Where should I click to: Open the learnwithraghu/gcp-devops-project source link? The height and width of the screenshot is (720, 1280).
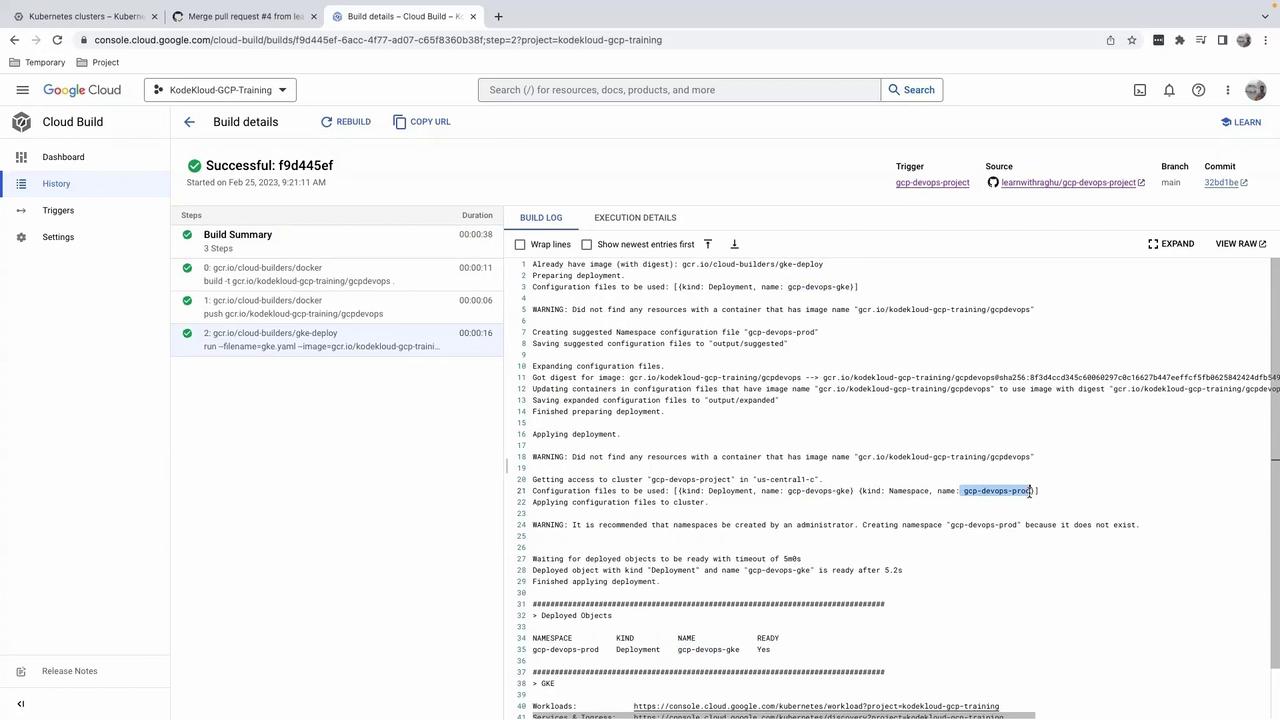1073,183
